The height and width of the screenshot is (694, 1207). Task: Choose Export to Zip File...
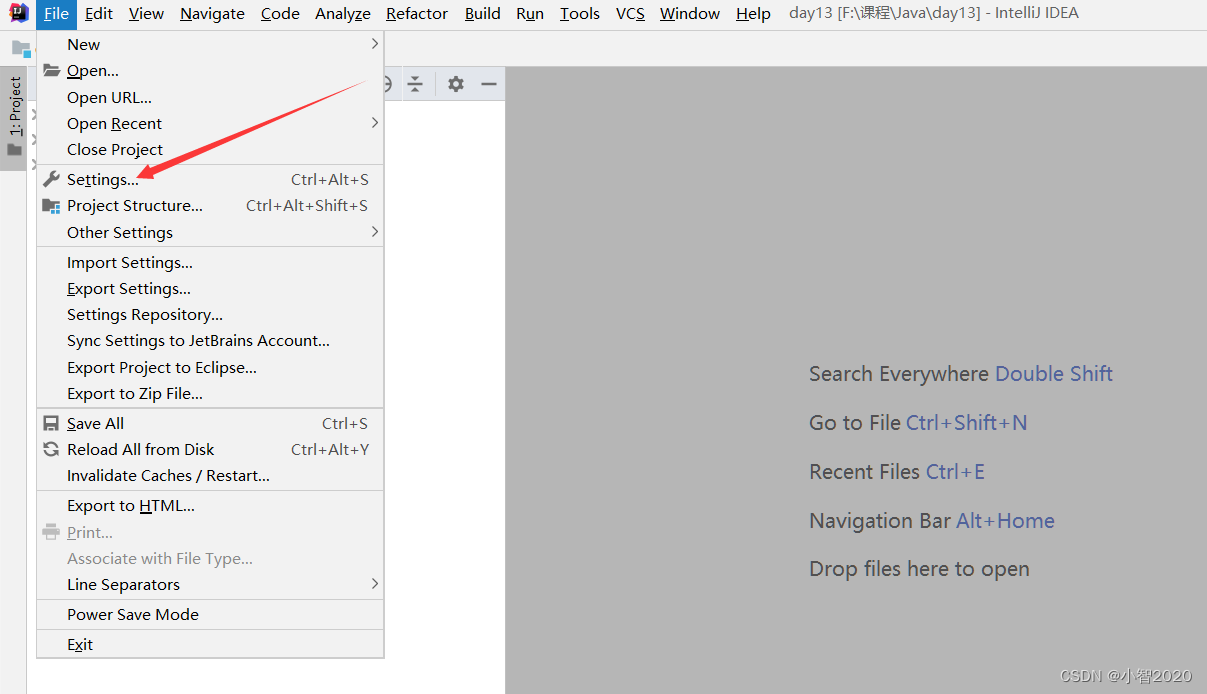point(210,393)
